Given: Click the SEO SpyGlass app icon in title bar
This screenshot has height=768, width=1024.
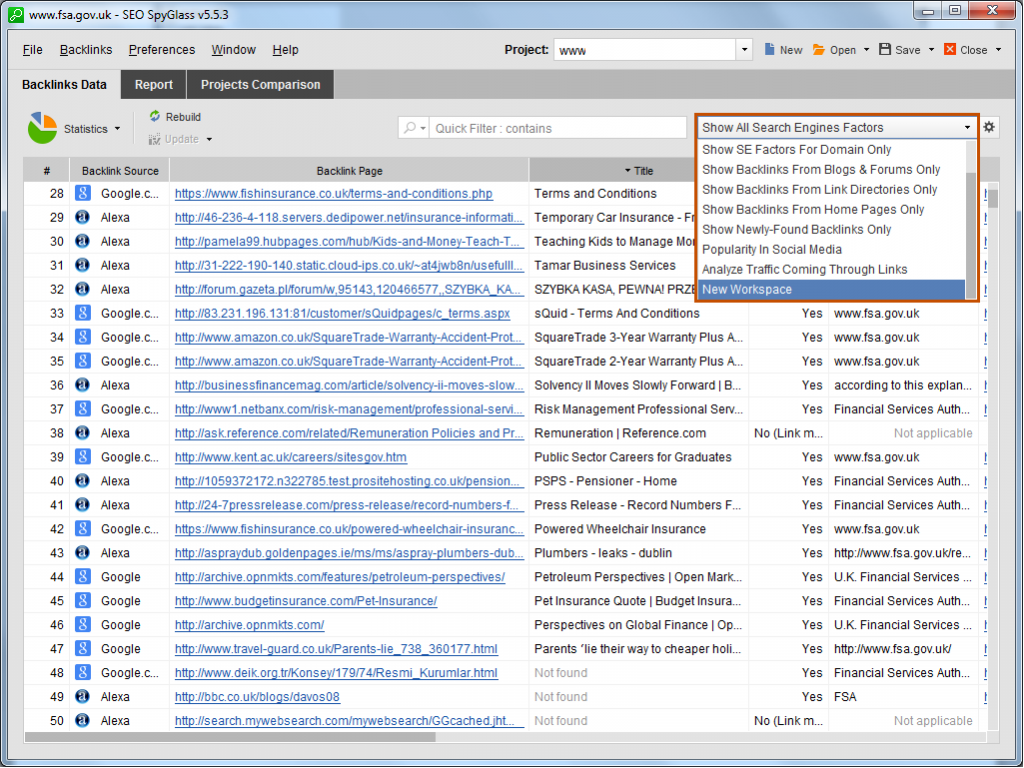Looking at the screenshot, I should click(x=15, y=14).
